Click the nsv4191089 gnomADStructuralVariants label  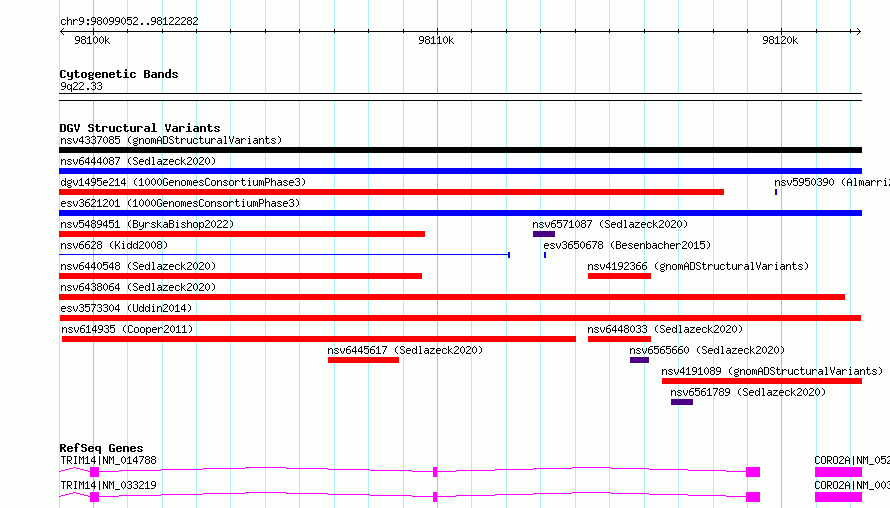[773, 371]
